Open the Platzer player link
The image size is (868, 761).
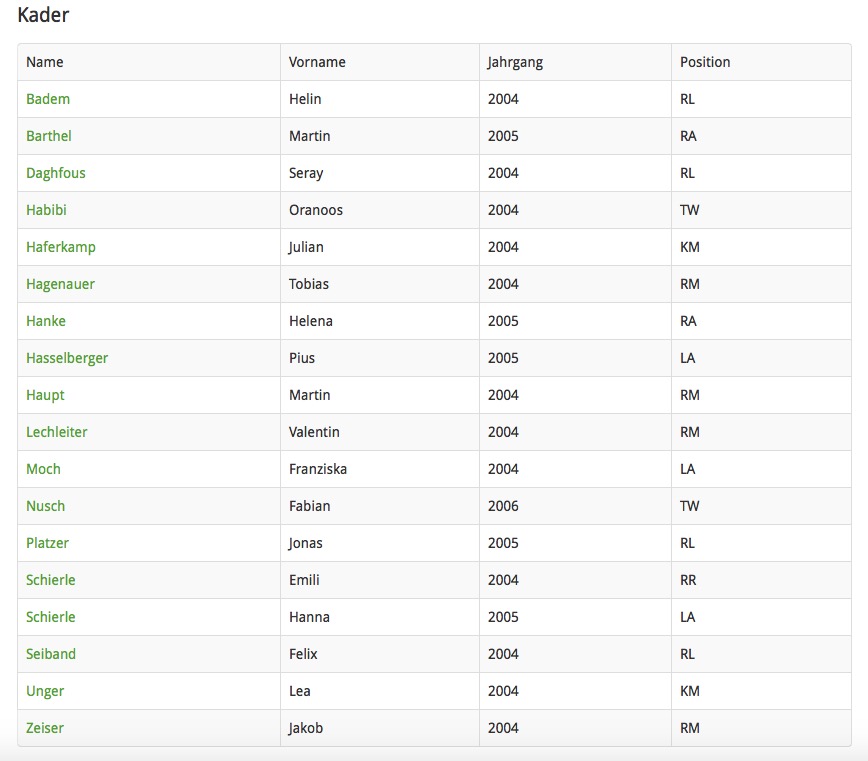[47, 543]
